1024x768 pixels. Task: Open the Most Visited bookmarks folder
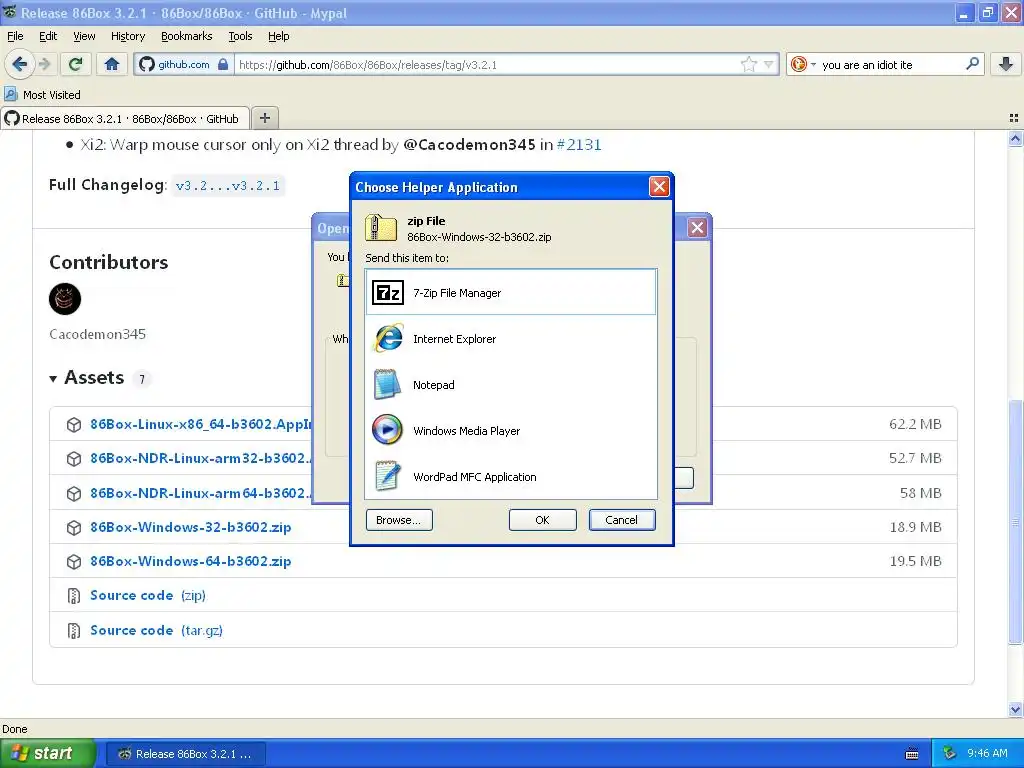pos(42,95)
